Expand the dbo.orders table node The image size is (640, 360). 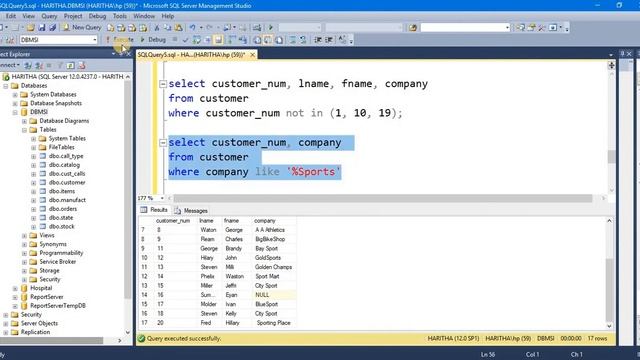click(33, 209)
